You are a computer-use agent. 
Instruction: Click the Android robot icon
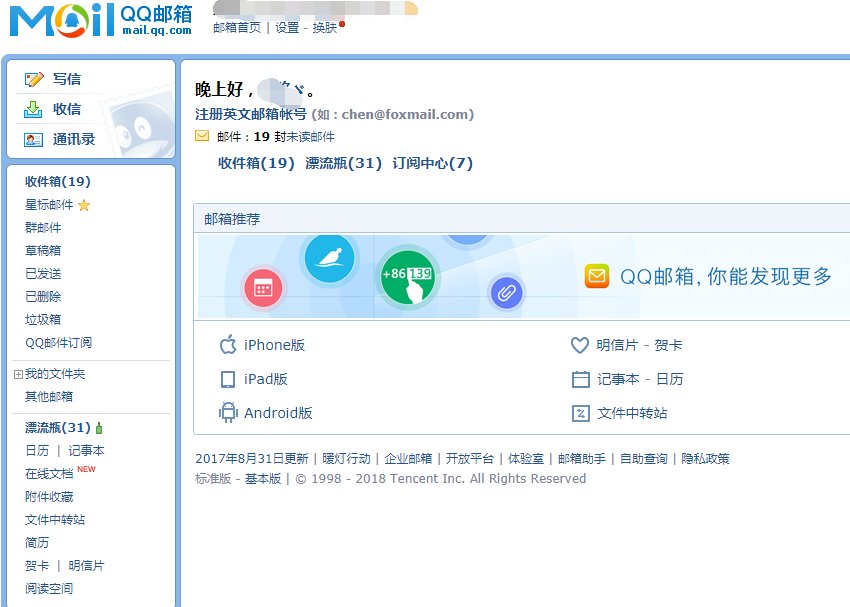pos(231,413)
